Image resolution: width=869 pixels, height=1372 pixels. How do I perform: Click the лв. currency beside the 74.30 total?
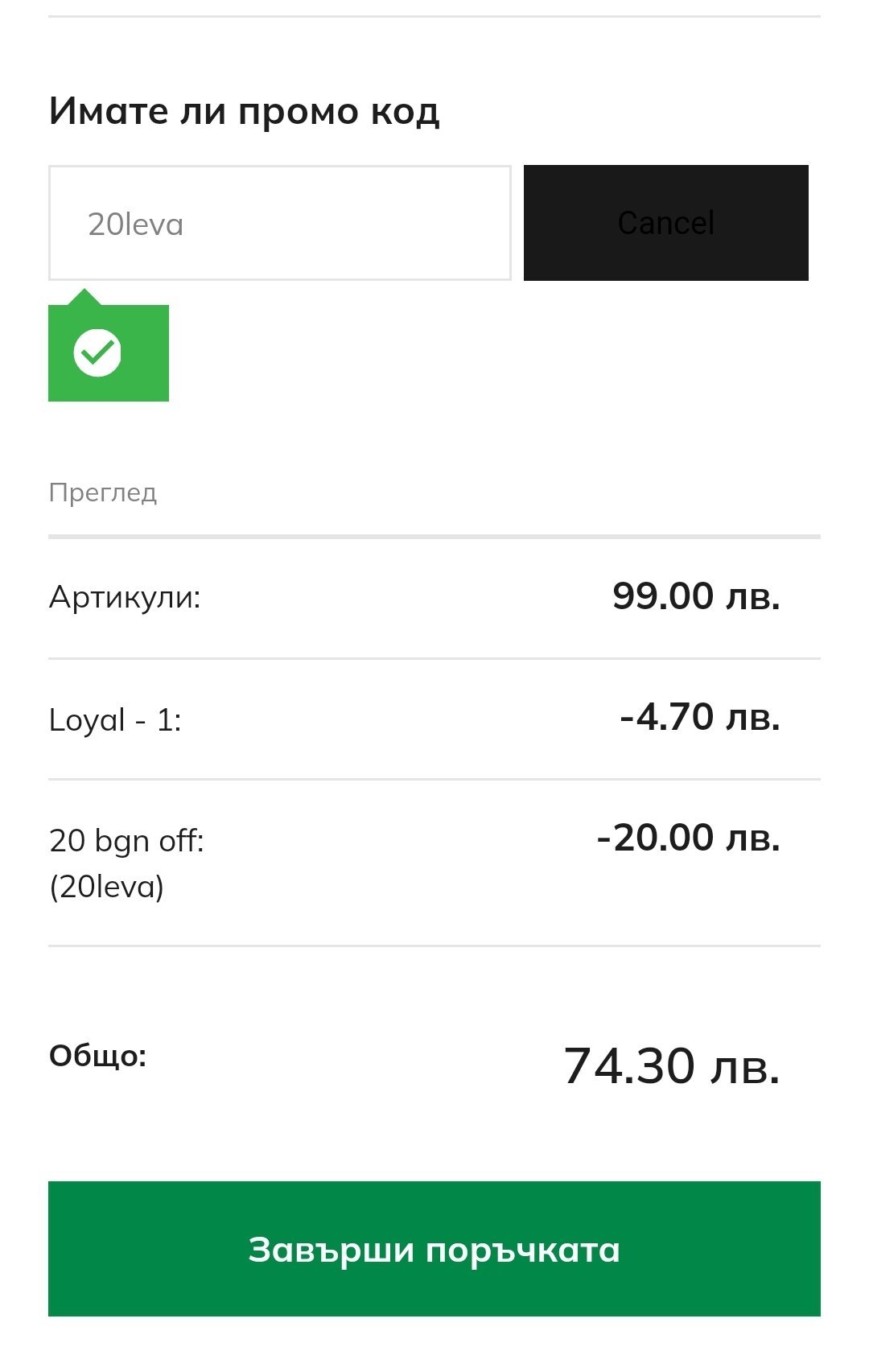pos(746,1067)
